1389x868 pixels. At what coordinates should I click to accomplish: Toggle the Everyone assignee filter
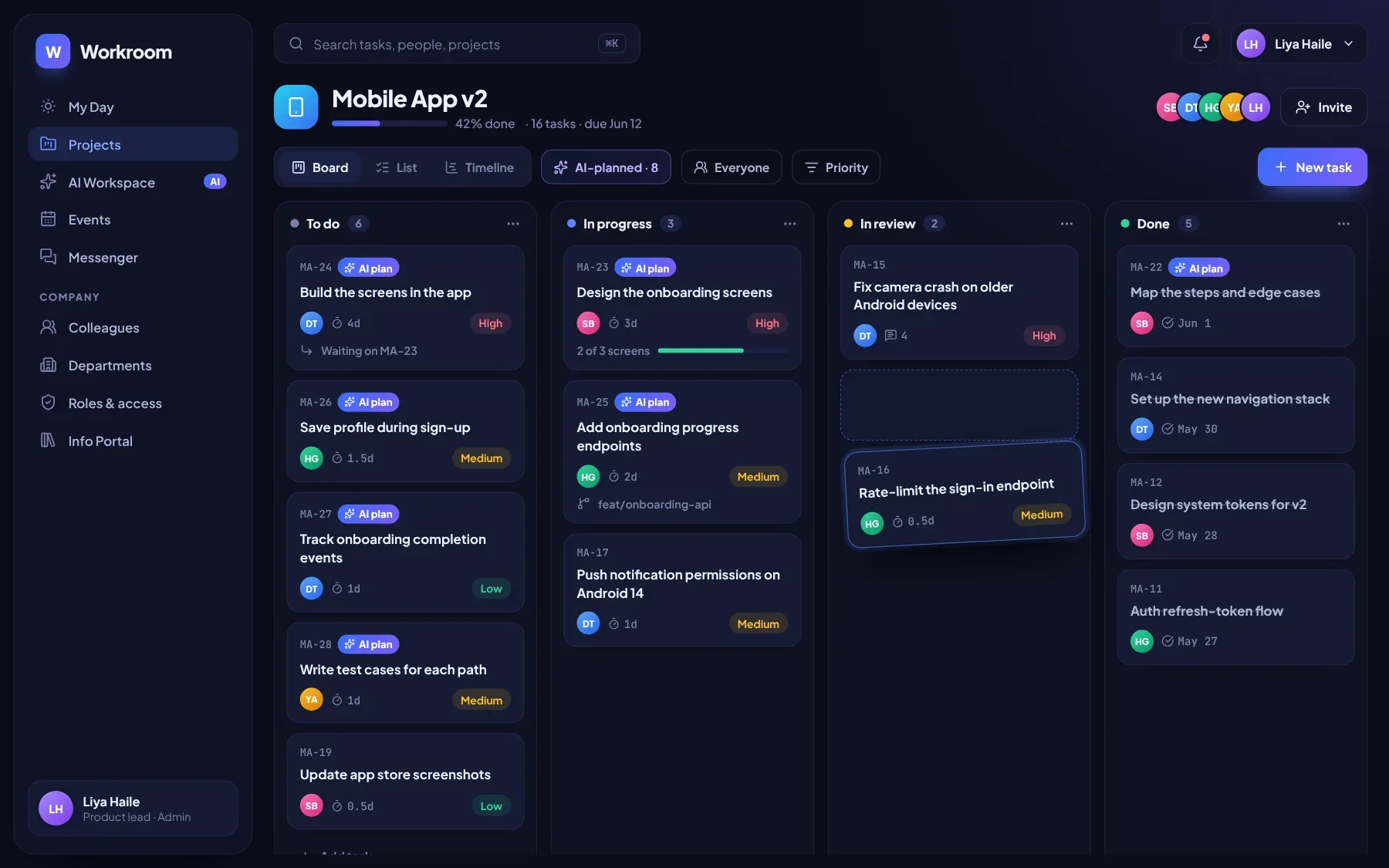(x=732, y=167)
